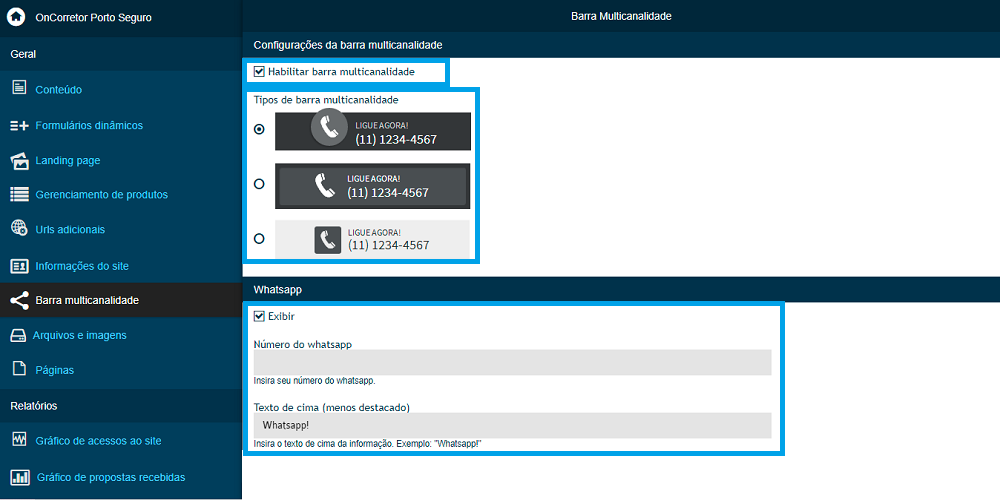Go to Gráfico de propostas recebidas

tap(110, 477)
